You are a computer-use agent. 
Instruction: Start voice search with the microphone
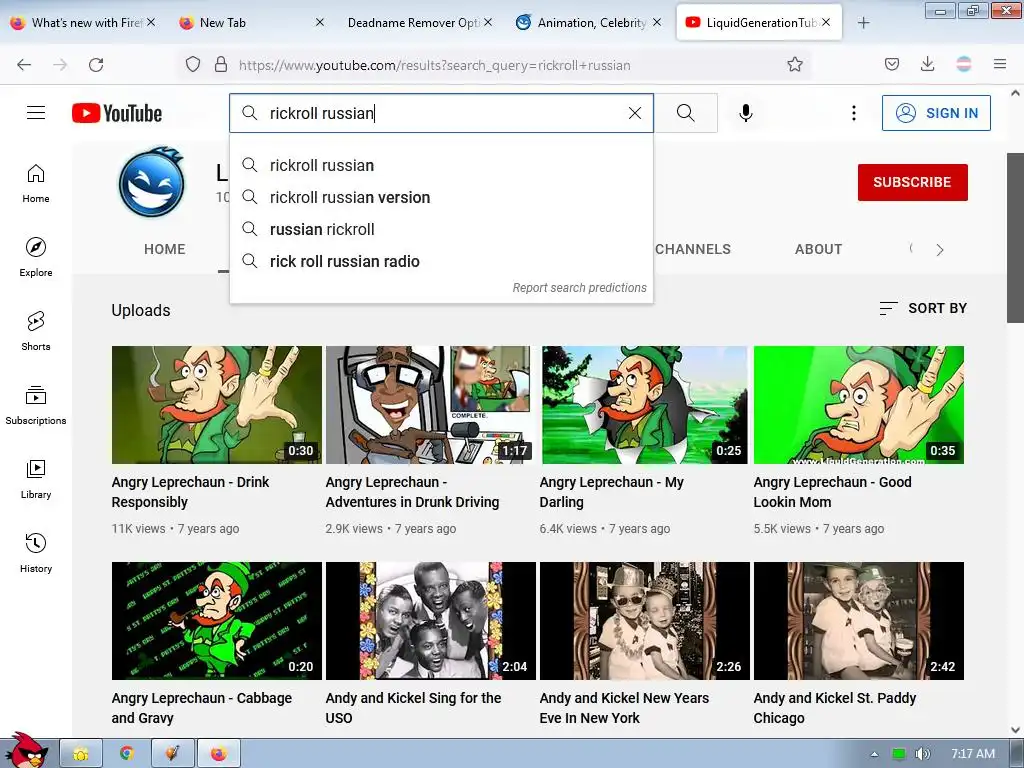[746, 113]
